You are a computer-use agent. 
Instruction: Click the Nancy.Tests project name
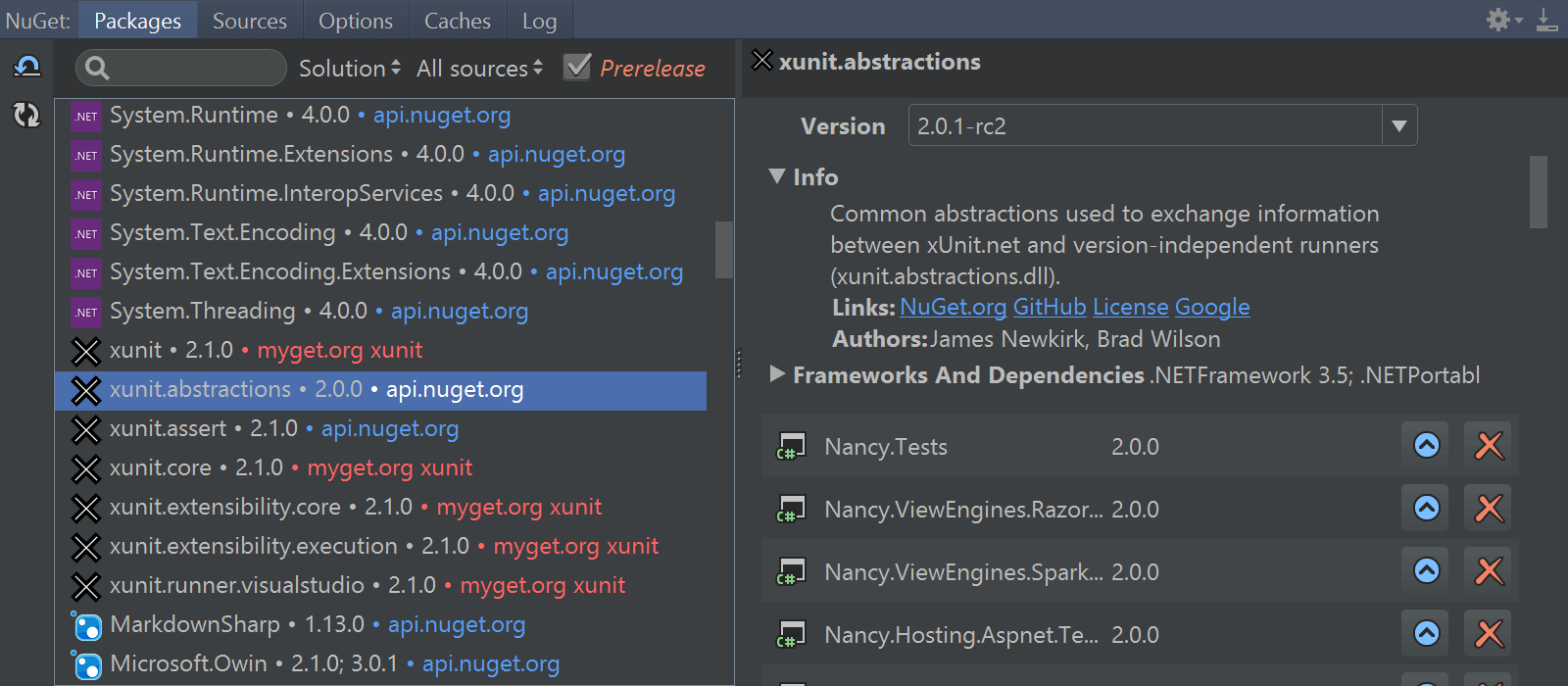(x=886, y=447)
